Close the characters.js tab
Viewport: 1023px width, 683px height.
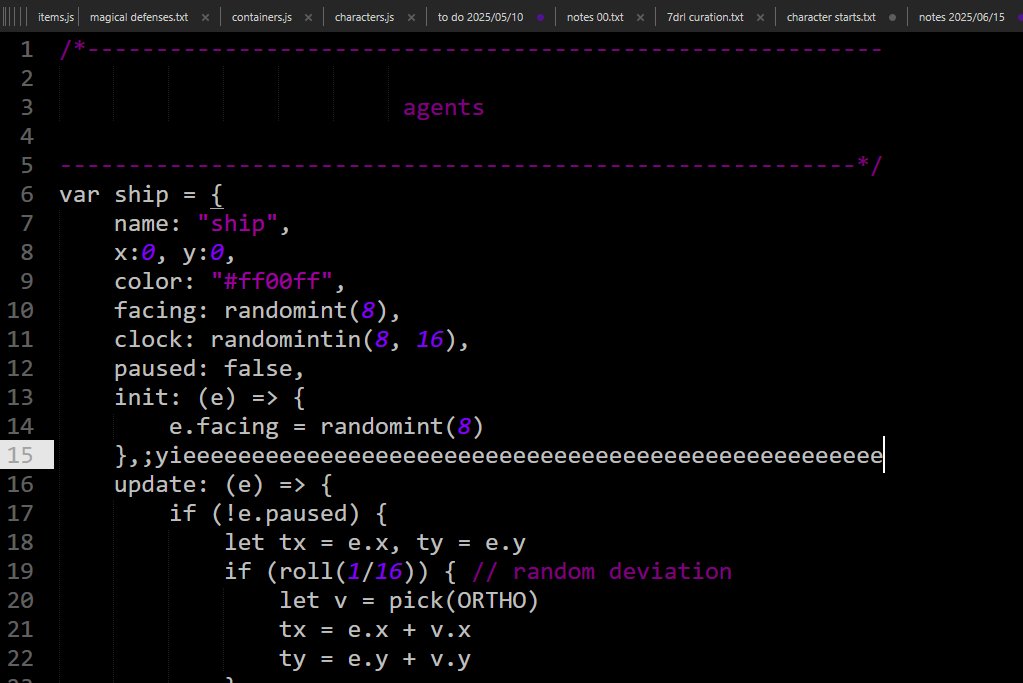(411, 18)
